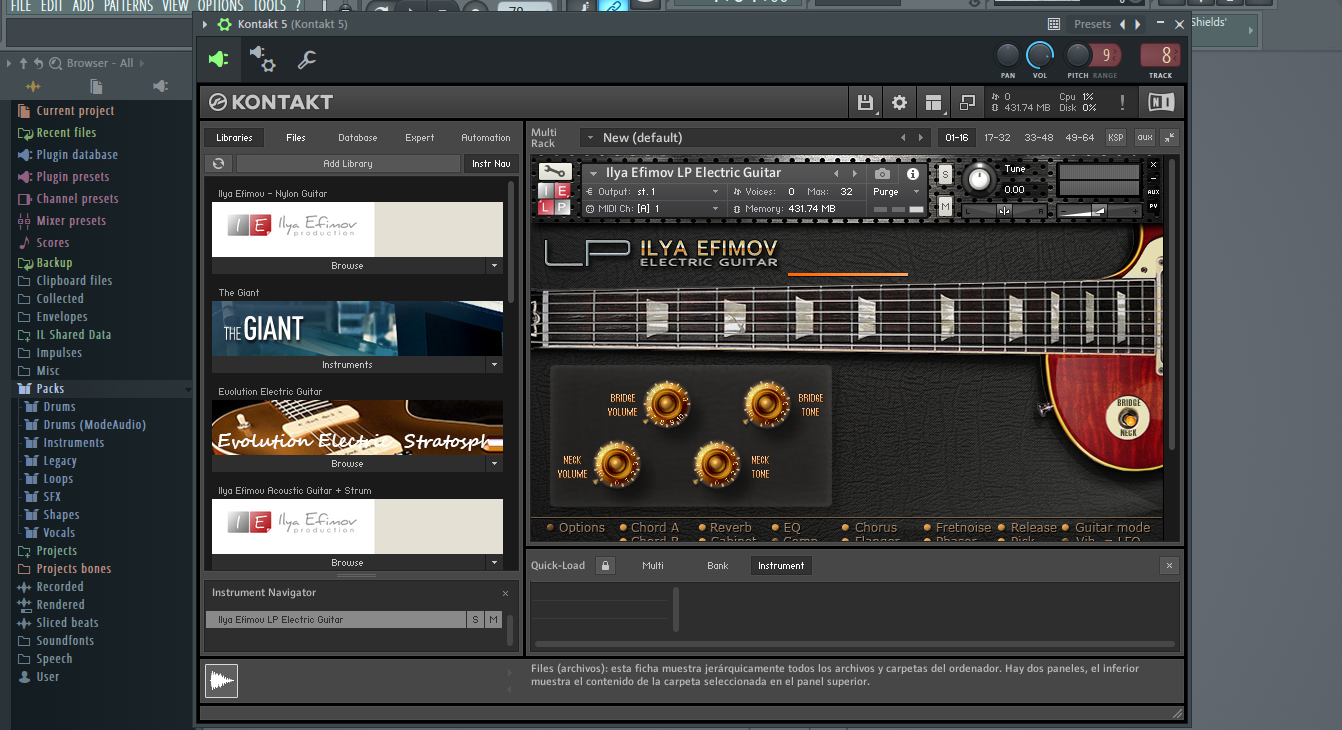Open the workspace panel layout menu

(x=933, y=102)
